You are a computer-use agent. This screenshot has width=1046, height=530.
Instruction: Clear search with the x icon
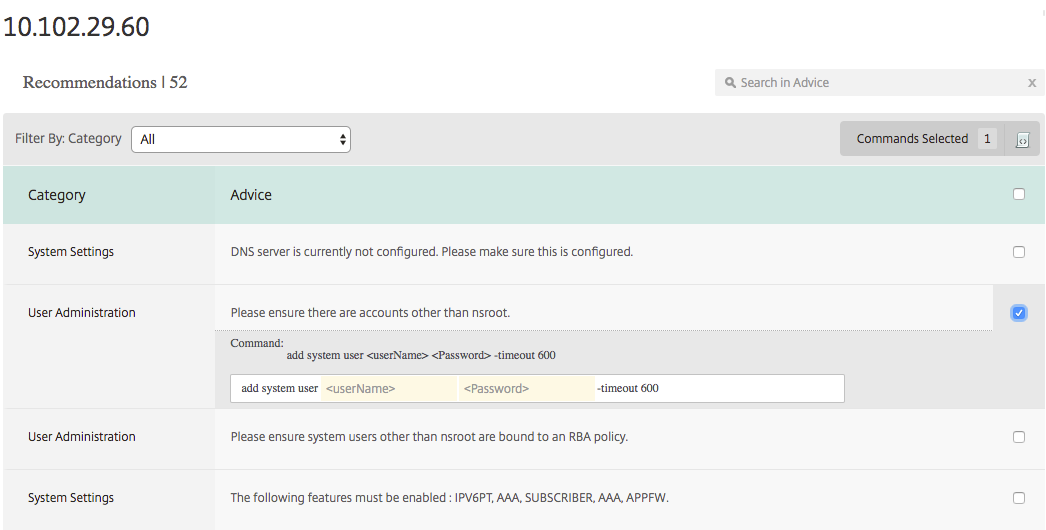[1031, 83]
